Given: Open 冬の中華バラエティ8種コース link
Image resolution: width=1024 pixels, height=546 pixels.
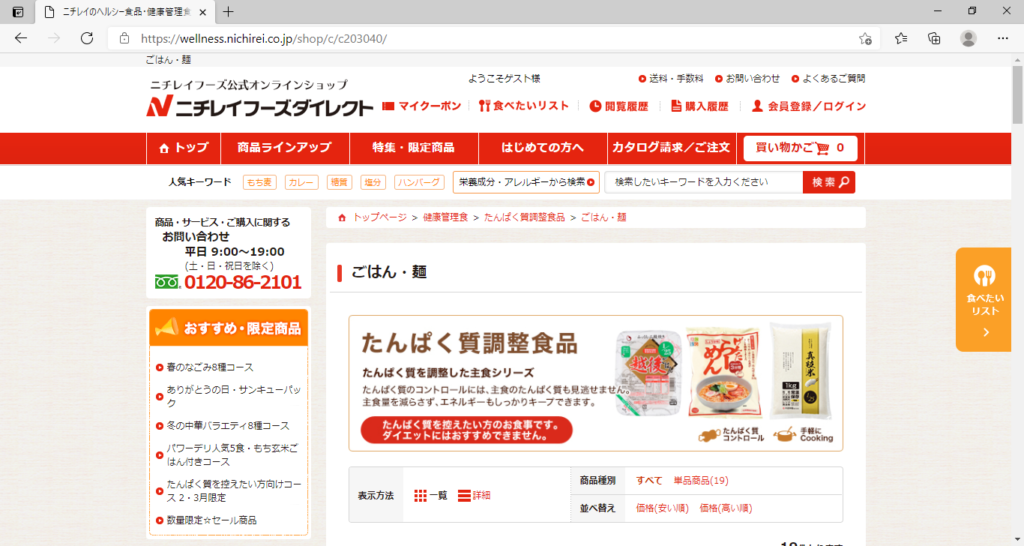Looking at the screenshot, I should click(228, 426).
